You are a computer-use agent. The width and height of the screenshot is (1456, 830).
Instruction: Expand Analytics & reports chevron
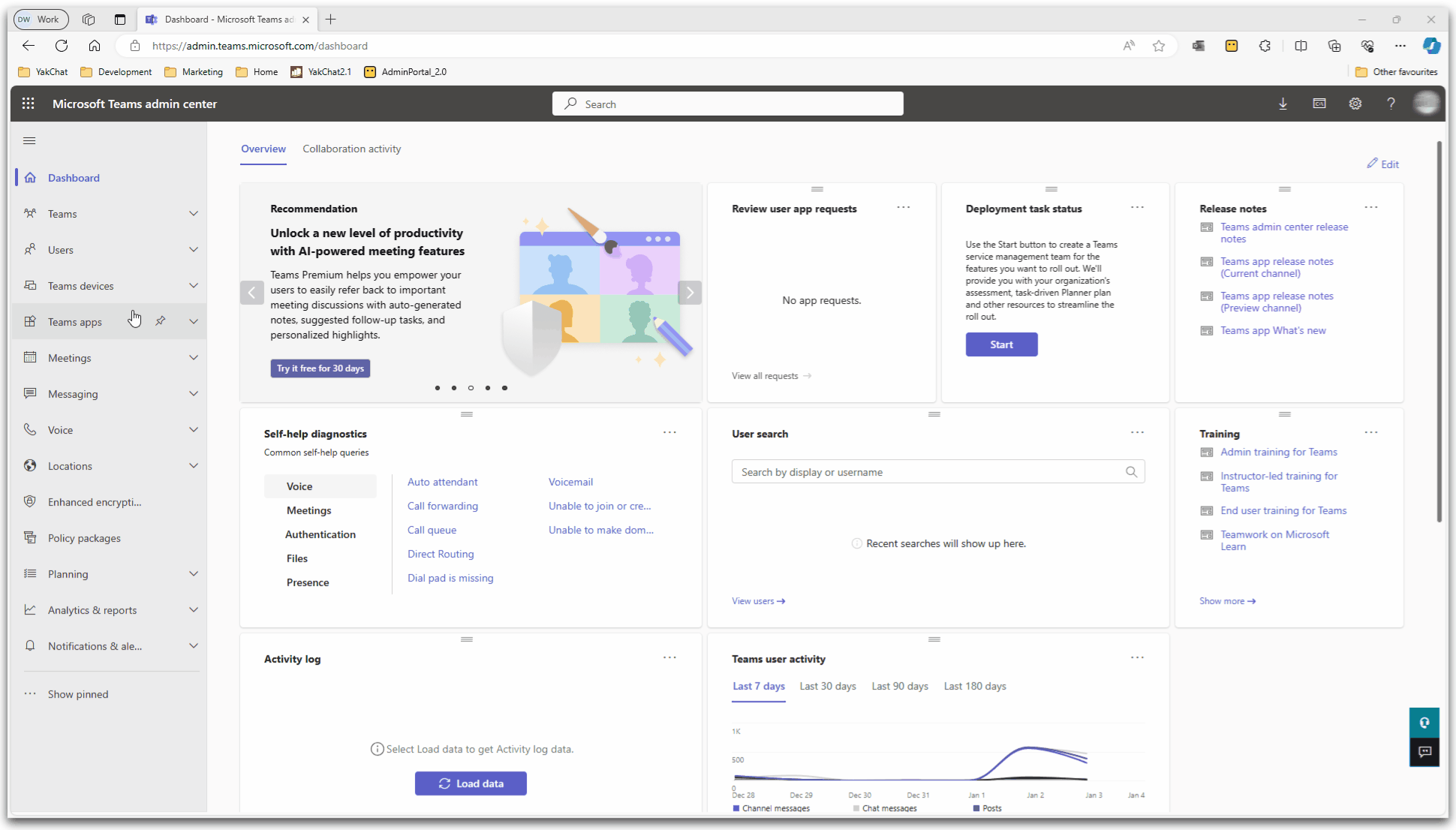[x=194, y=609]
